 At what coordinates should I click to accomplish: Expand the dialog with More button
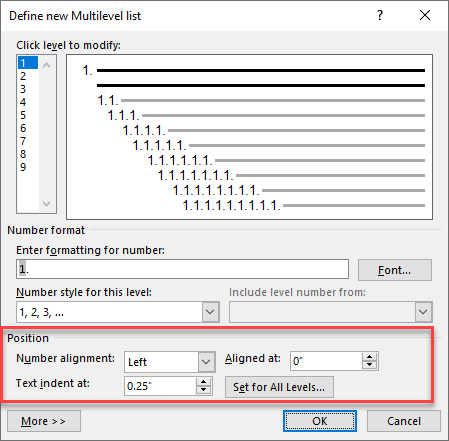44,421
